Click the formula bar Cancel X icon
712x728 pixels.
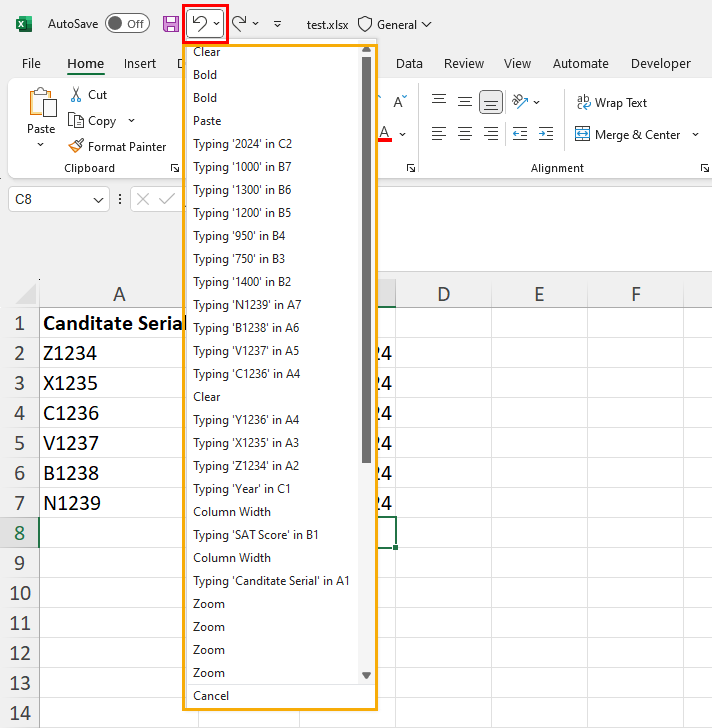pos(143,200)
